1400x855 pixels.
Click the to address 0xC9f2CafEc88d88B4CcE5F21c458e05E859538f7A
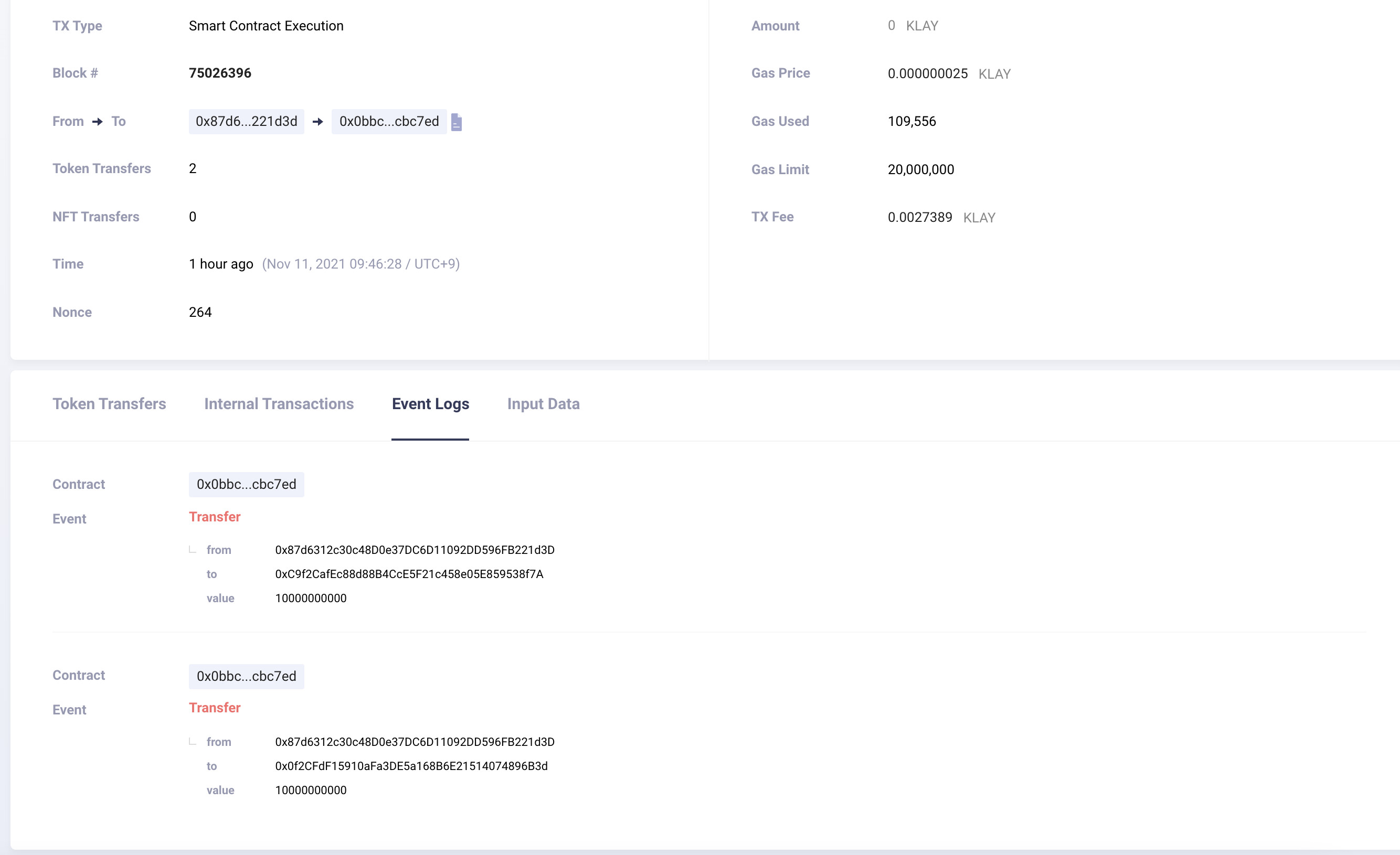coord(409,574)
